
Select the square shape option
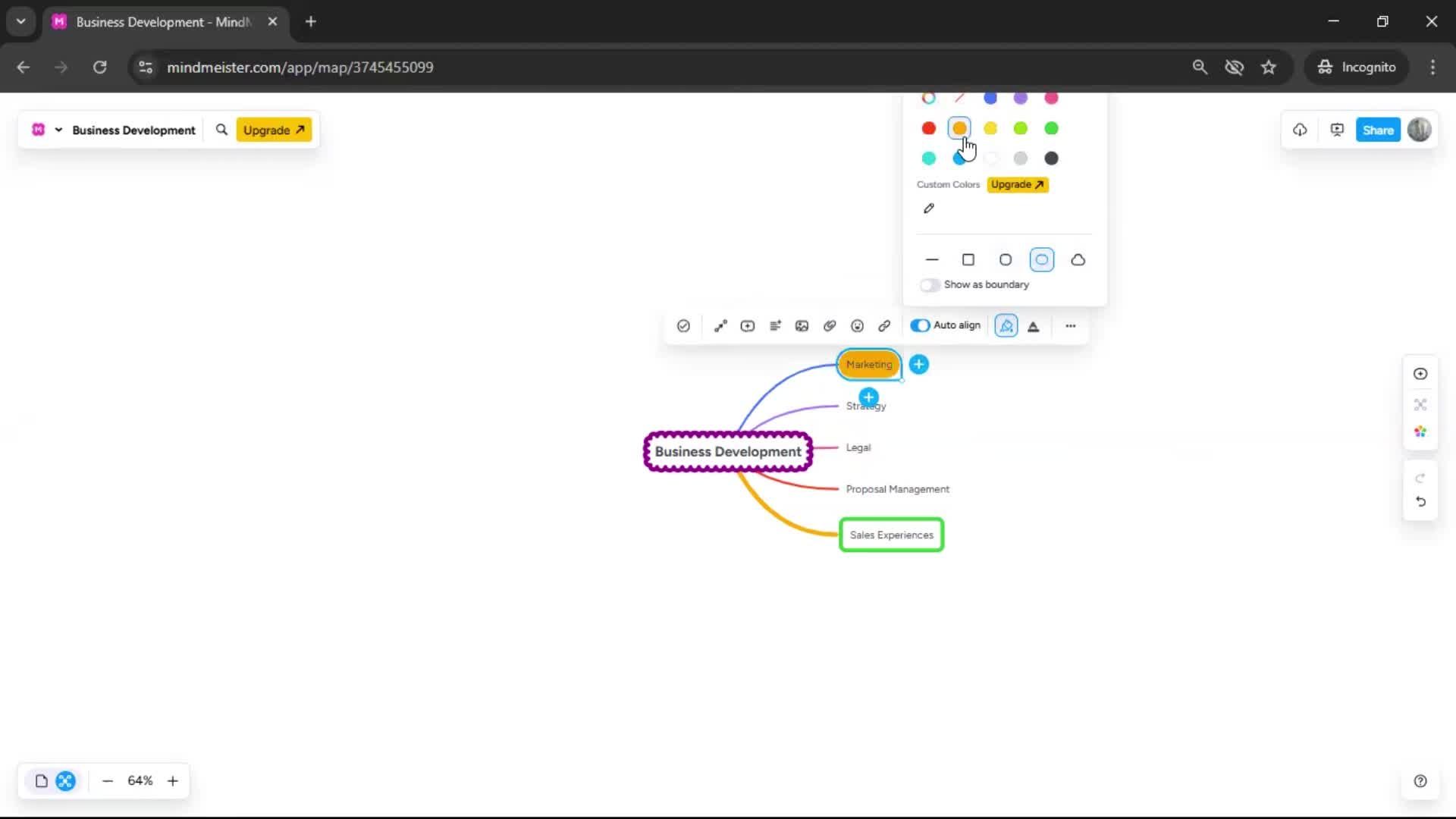(968, 260)
